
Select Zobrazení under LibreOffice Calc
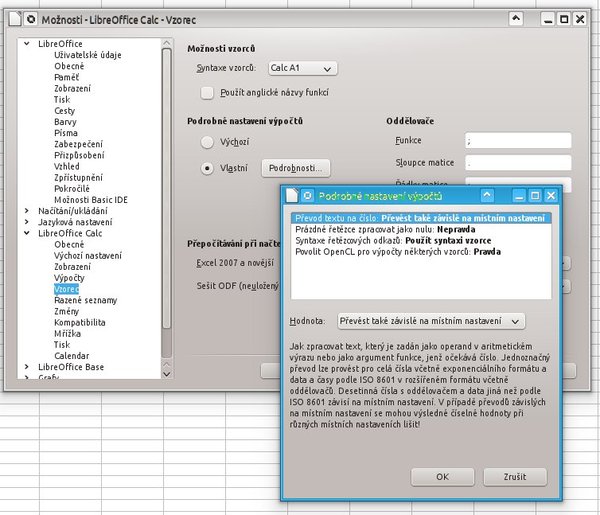pos(72,267)
